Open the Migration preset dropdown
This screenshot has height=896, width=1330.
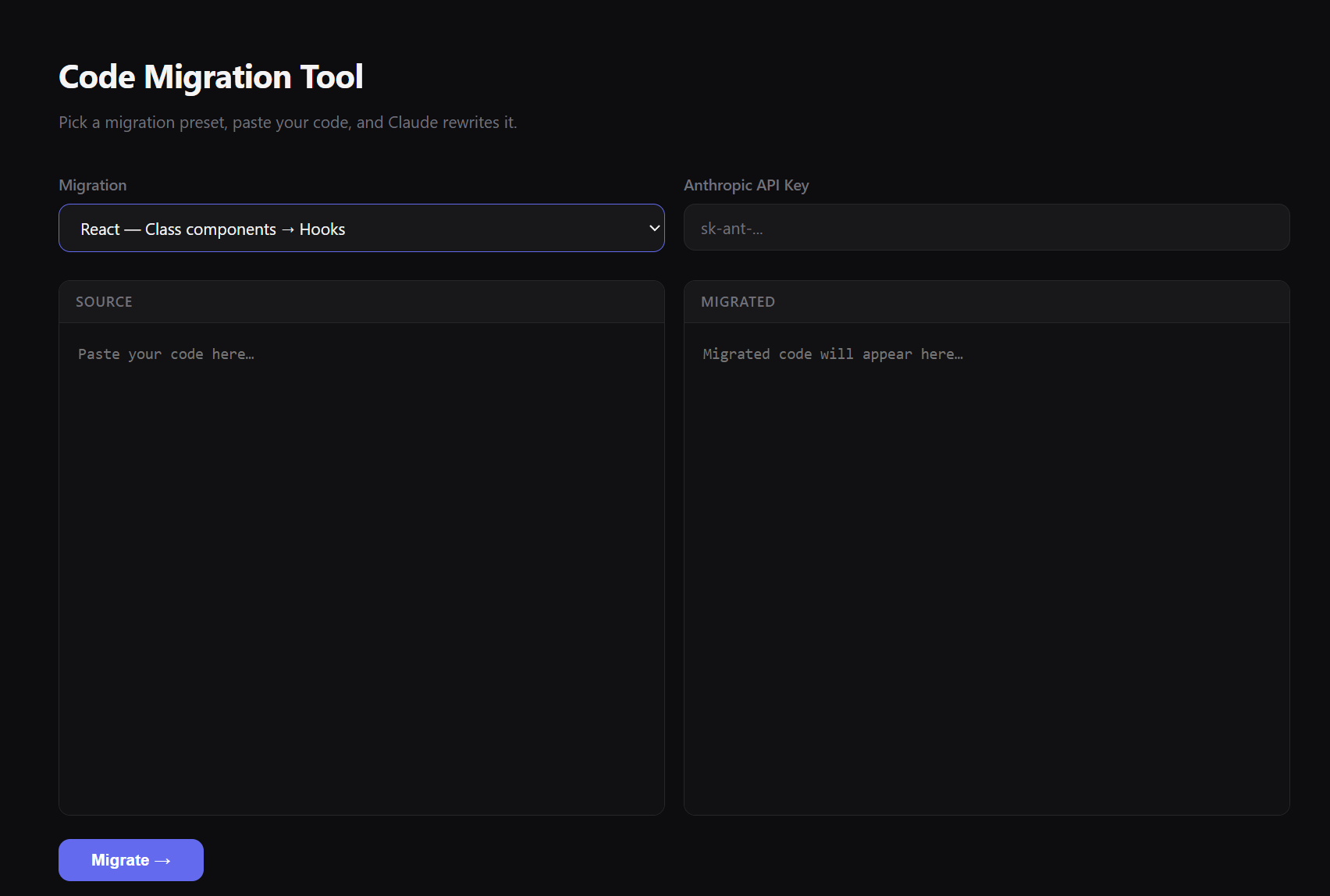coord(361,228)
